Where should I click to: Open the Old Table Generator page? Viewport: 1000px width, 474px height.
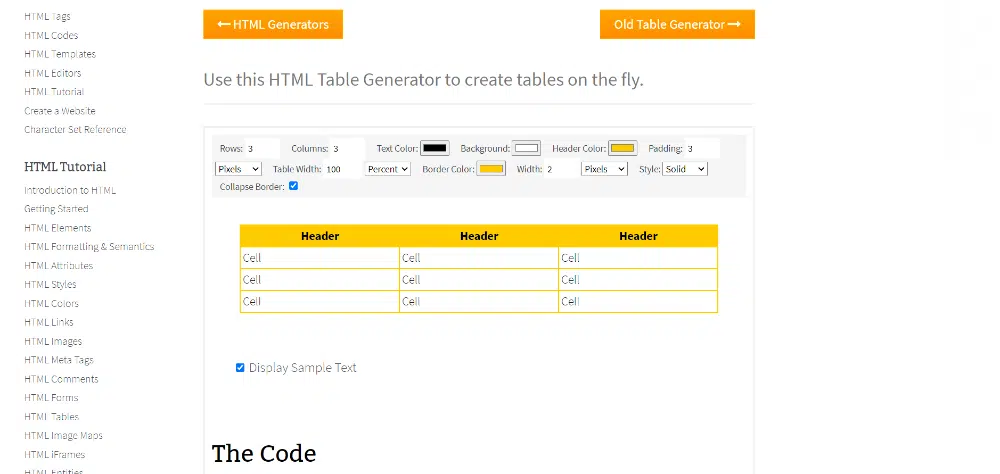[x=677, y=25]
